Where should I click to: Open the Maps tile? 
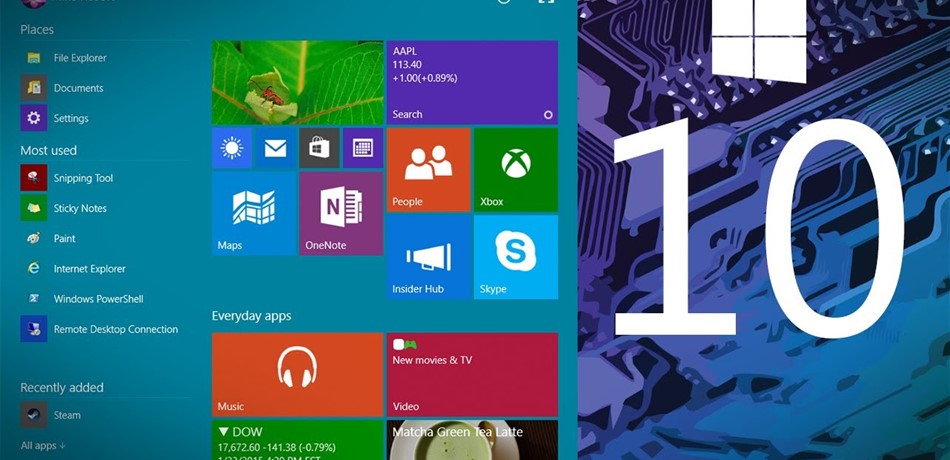click(254, 213)
